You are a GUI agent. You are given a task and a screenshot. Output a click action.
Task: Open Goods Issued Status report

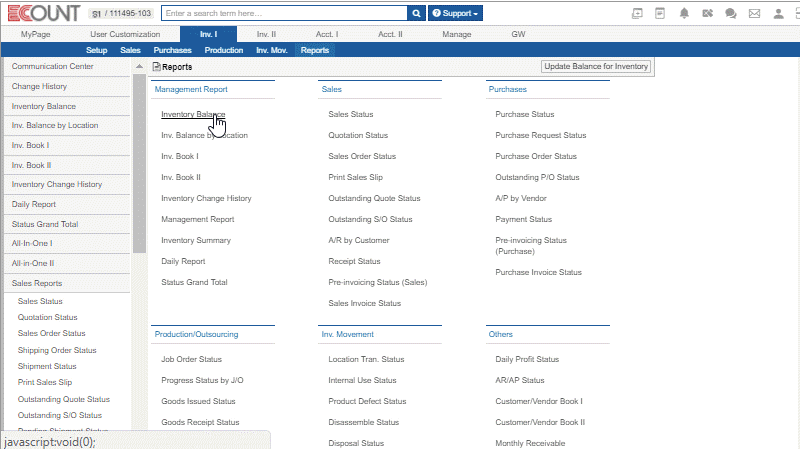(x=198, y=401)
